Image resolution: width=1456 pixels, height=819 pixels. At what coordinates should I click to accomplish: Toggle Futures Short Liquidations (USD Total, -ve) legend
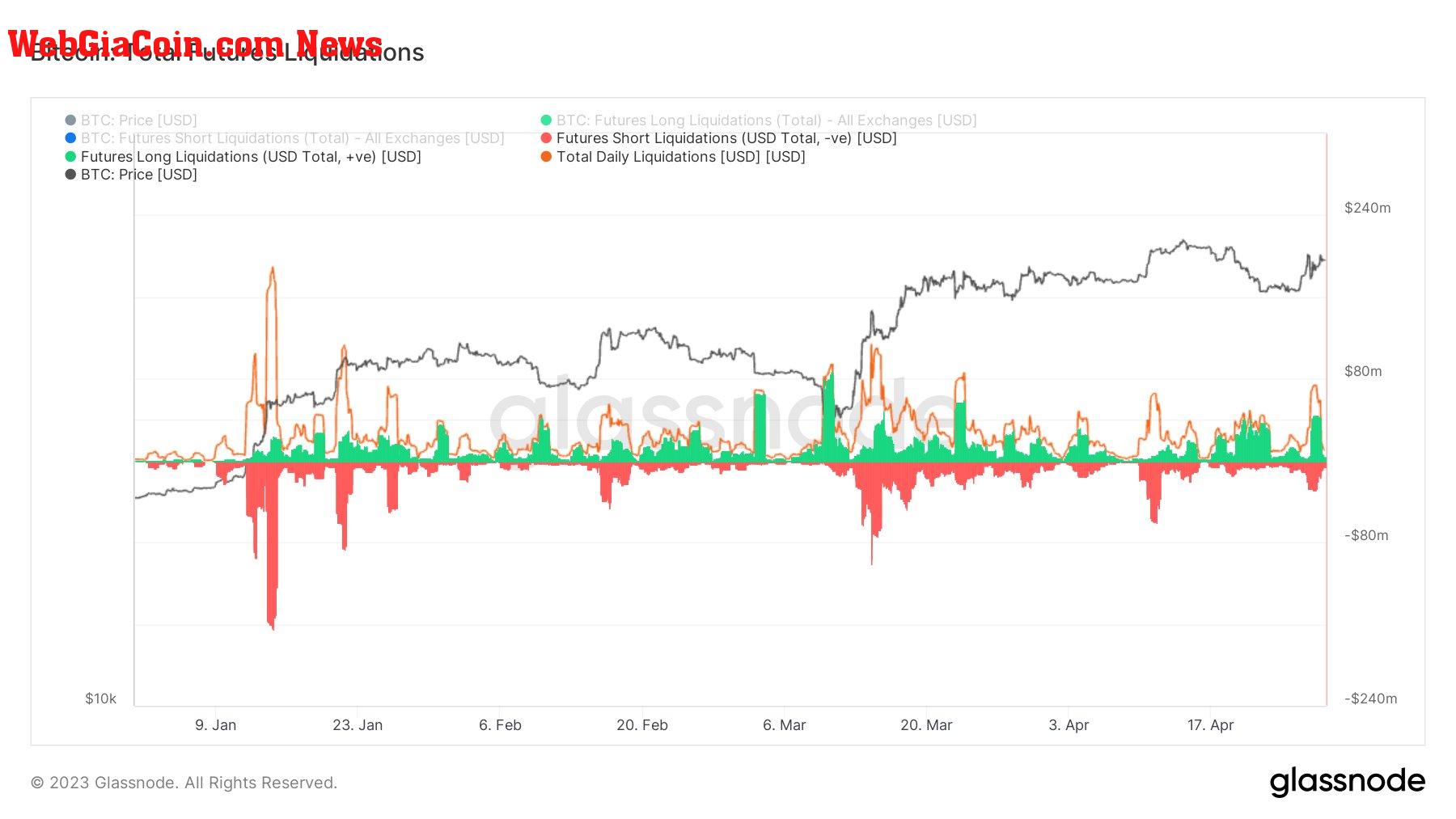(719, 138)
